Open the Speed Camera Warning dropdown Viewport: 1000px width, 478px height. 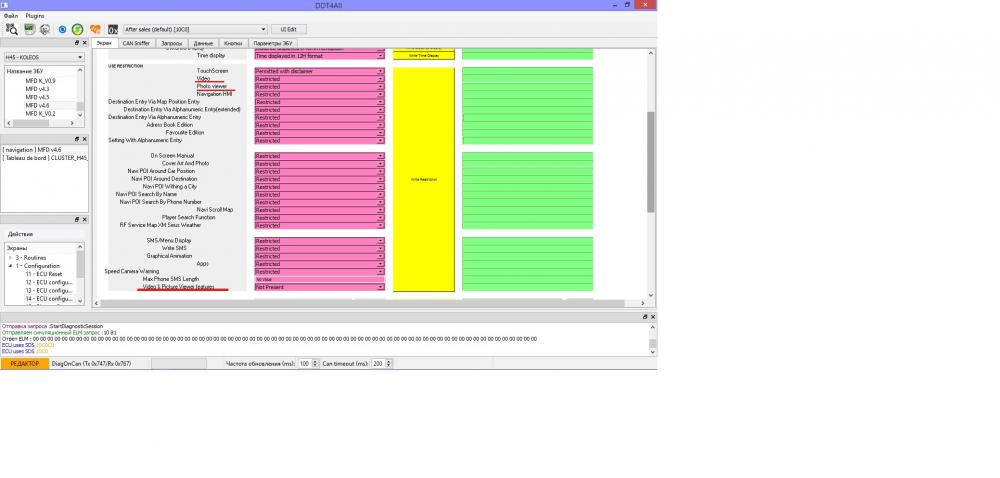coord(320,272)
